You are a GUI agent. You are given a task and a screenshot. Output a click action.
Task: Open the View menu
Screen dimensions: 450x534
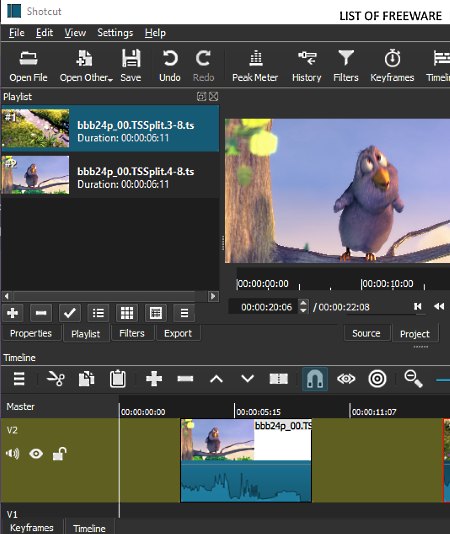(x=75, y=33)
